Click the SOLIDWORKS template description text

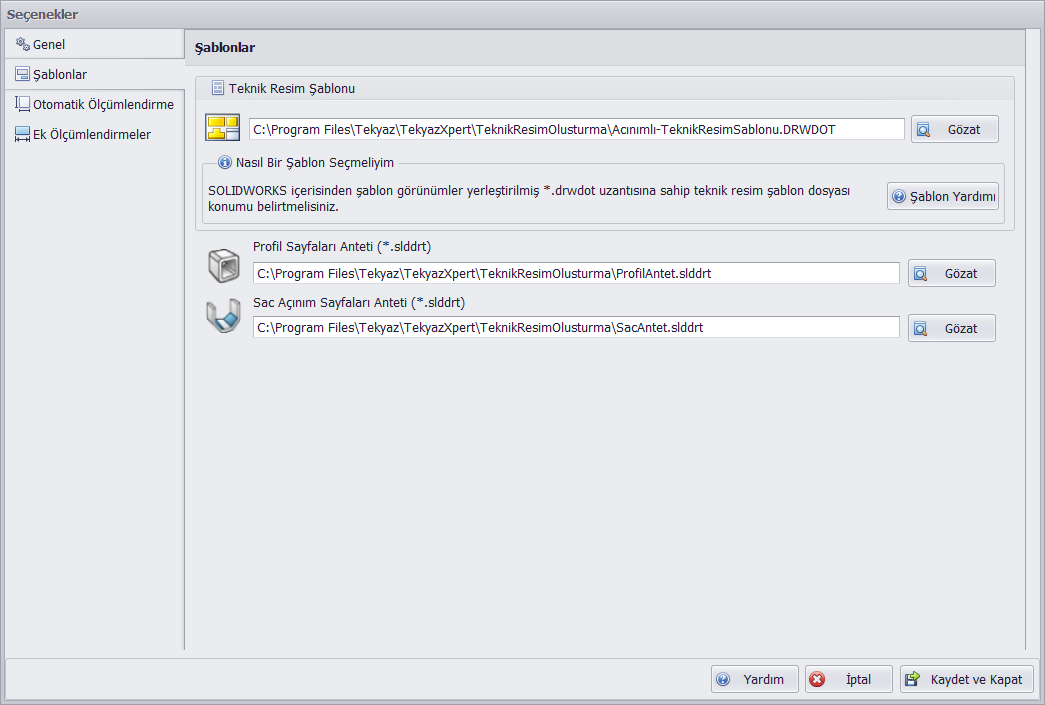[x=528, y=199]
